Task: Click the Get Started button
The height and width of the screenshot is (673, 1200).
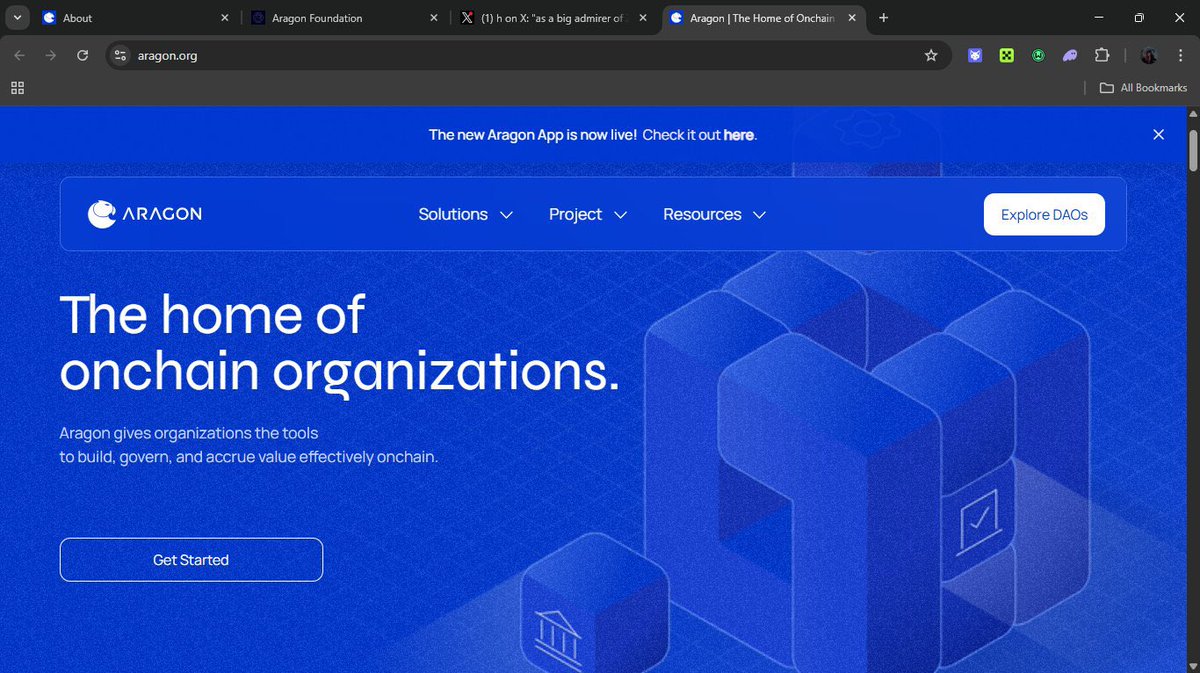Action: (x=191, y=560)
